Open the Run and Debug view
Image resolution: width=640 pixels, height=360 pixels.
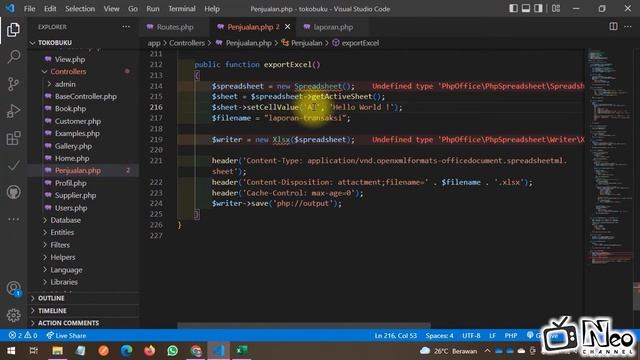click(13, 111)
